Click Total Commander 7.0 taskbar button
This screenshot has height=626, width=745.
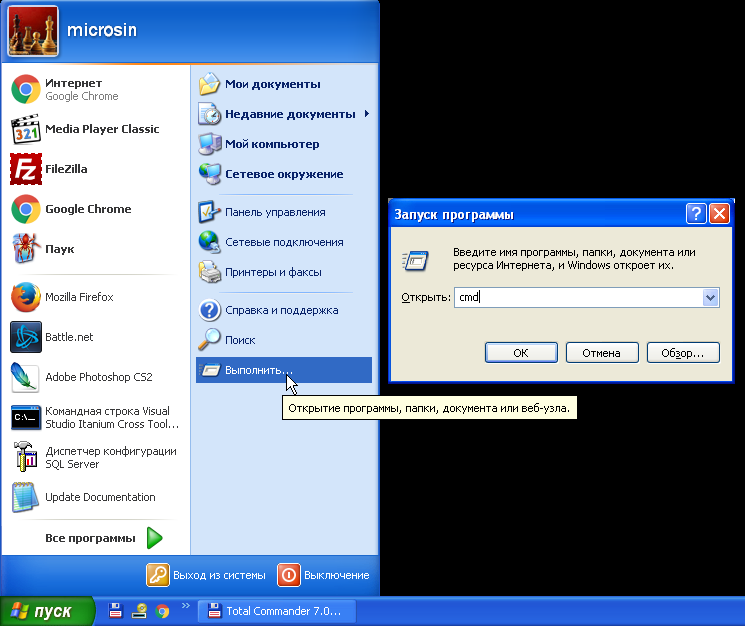[x=277, y=611]
